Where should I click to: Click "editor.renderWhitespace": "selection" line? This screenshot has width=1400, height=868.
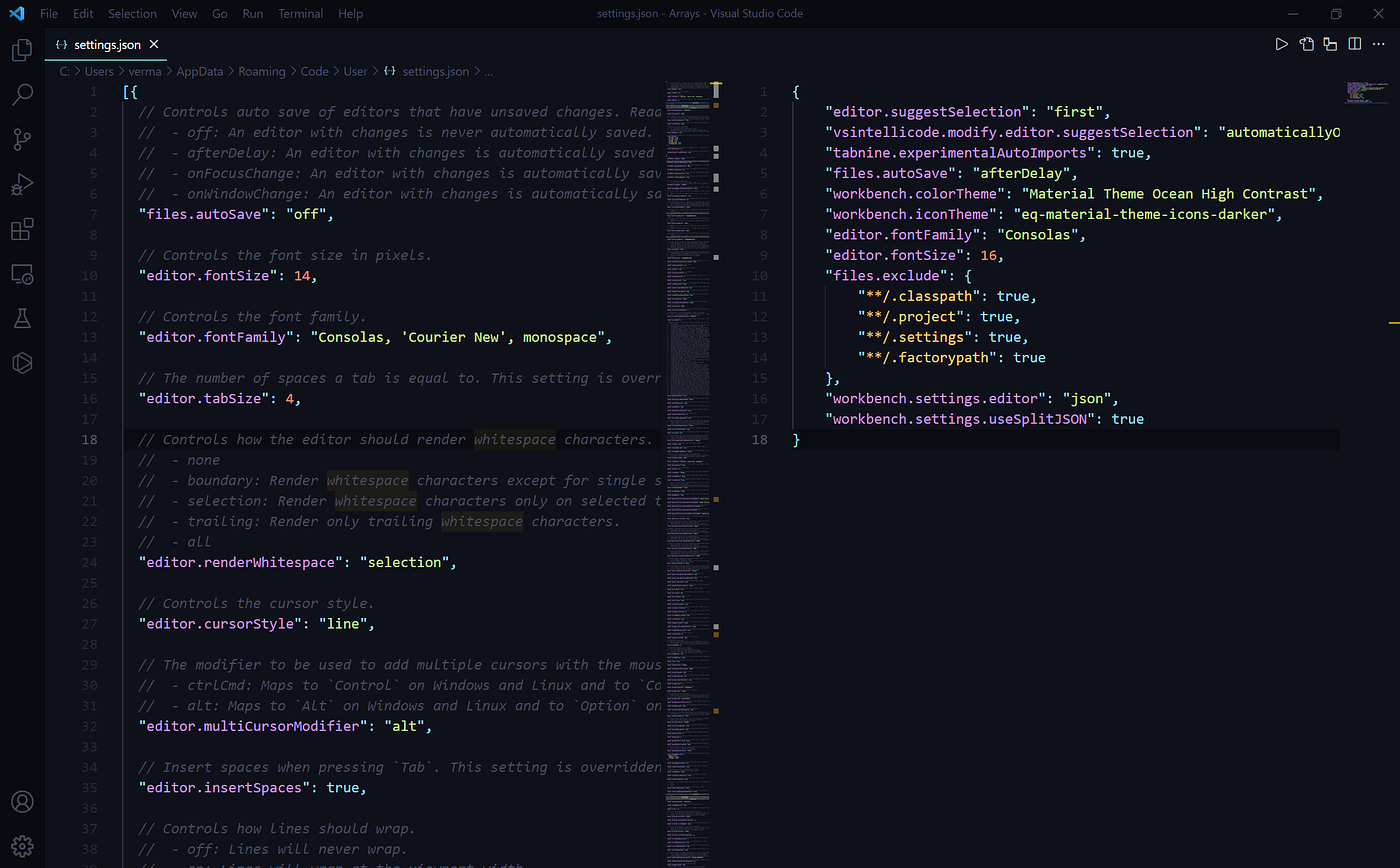297,562
